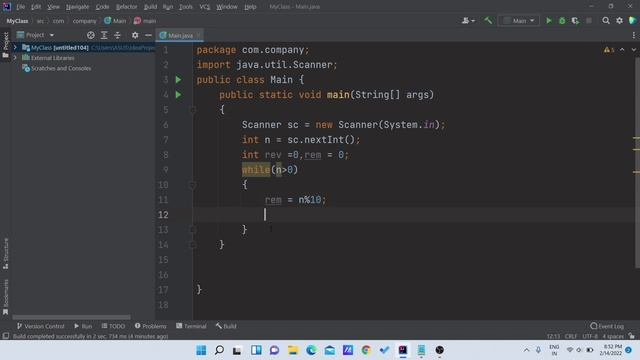Select Scratches and Consoles in tree
The width and height of the screenshot is (640, 360).
60,68
